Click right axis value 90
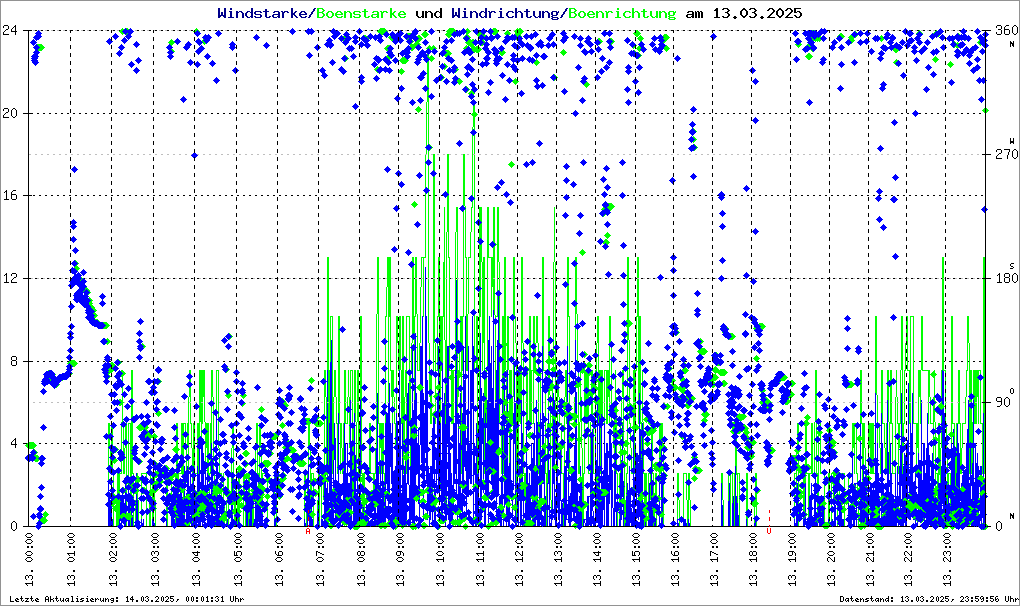The height and width of the screenshot is (606, 1020). [x=1003, y=402]
